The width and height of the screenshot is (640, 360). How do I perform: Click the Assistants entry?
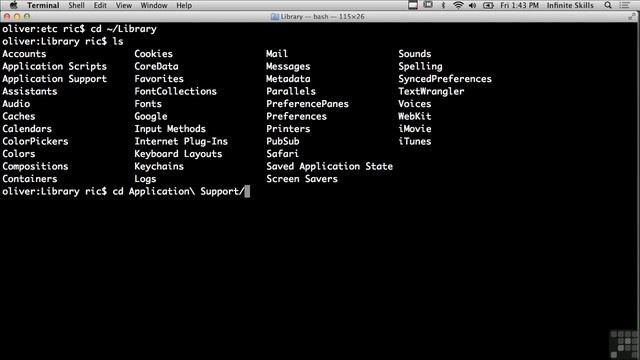pyautogui.click(x=30, y=91)
